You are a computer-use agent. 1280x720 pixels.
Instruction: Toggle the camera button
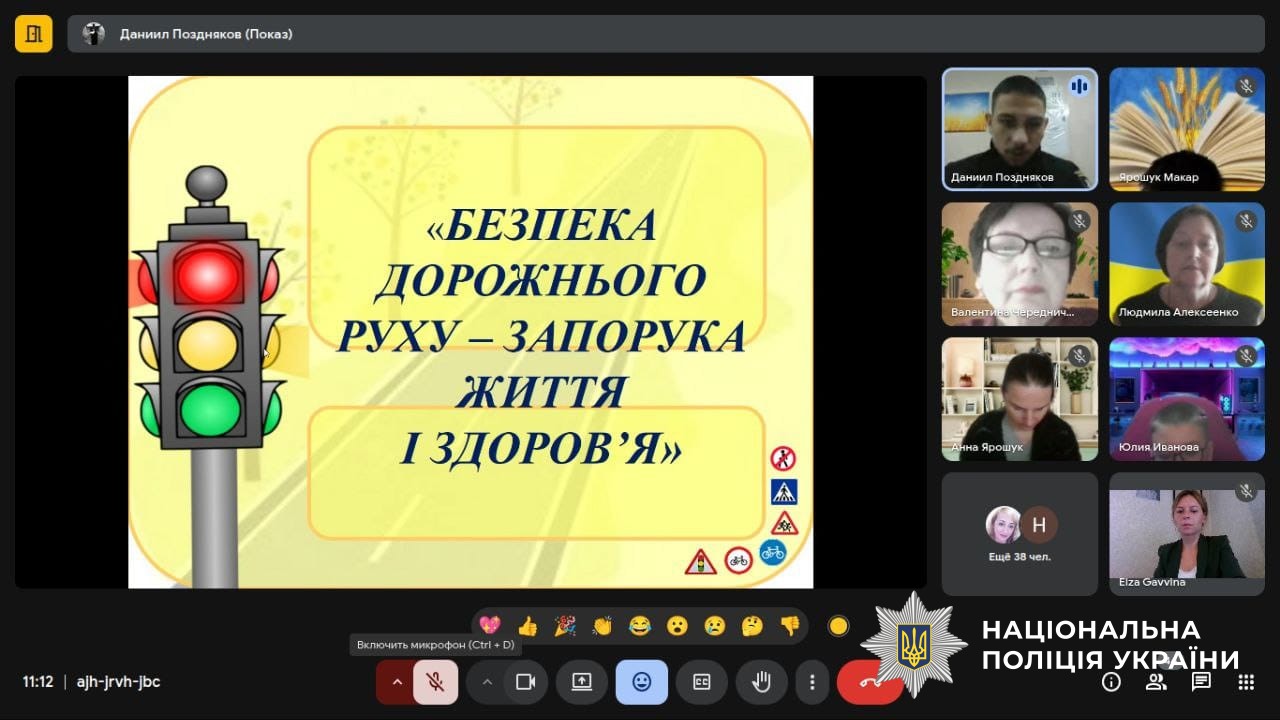[525, 682]
